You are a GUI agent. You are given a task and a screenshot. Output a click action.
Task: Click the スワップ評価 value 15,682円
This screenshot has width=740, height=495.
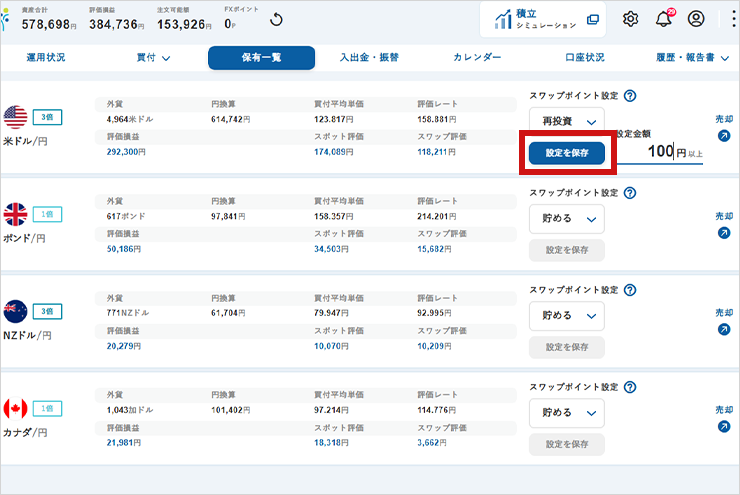pyautogui.click(x=434, y=249)
